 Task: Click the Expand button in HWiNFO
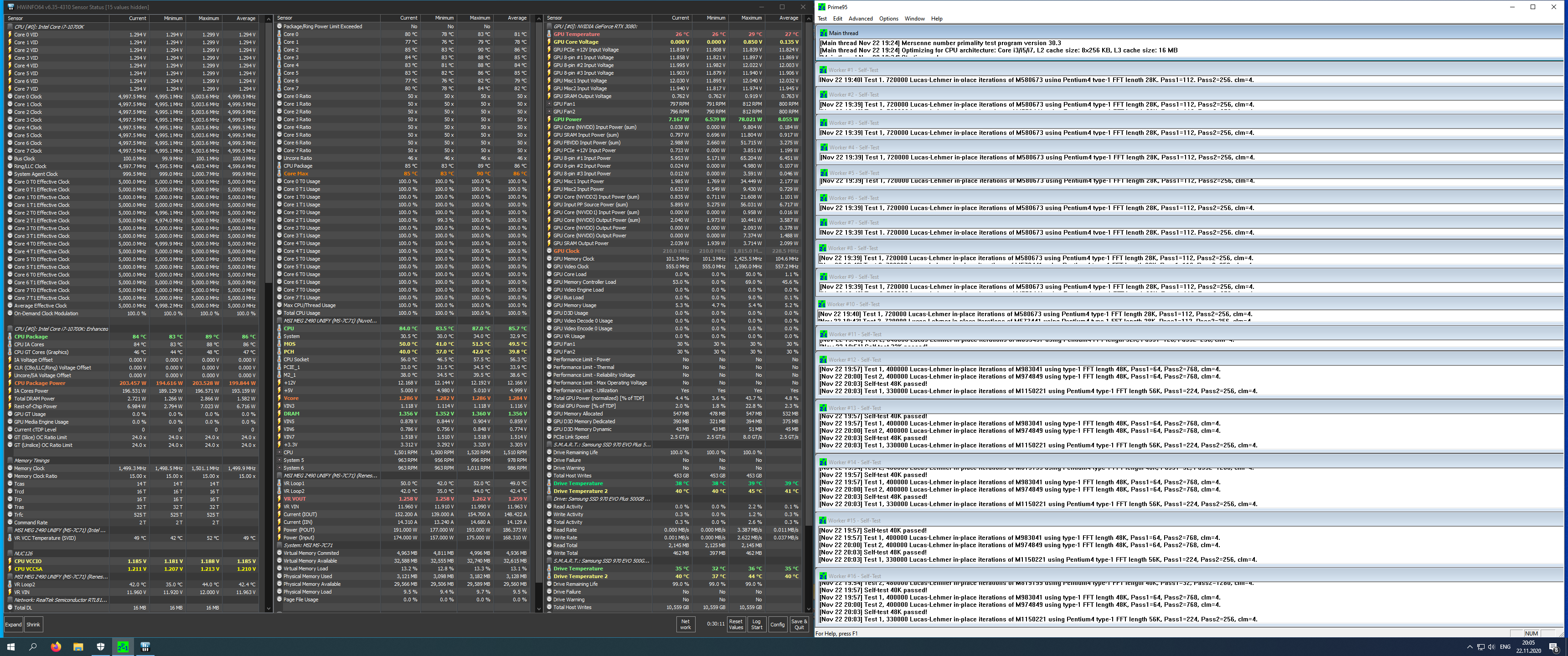[x=13, y=625]
